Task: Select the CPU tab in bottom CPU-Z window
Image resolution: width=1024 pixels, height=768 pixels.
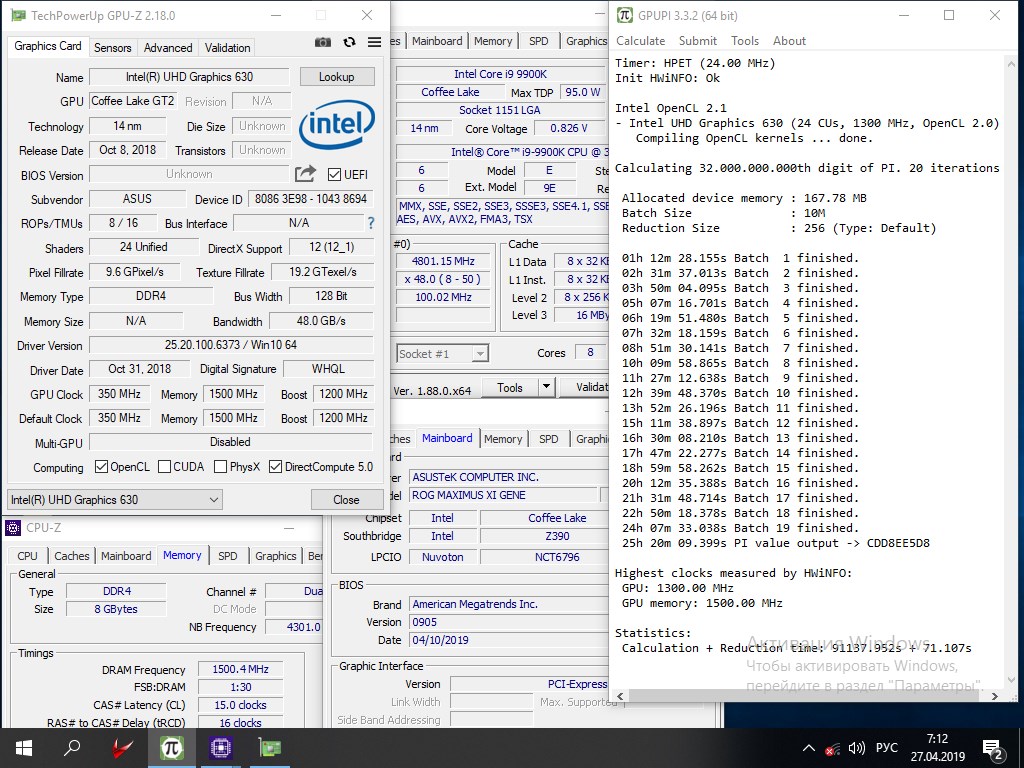Action: 27,556
